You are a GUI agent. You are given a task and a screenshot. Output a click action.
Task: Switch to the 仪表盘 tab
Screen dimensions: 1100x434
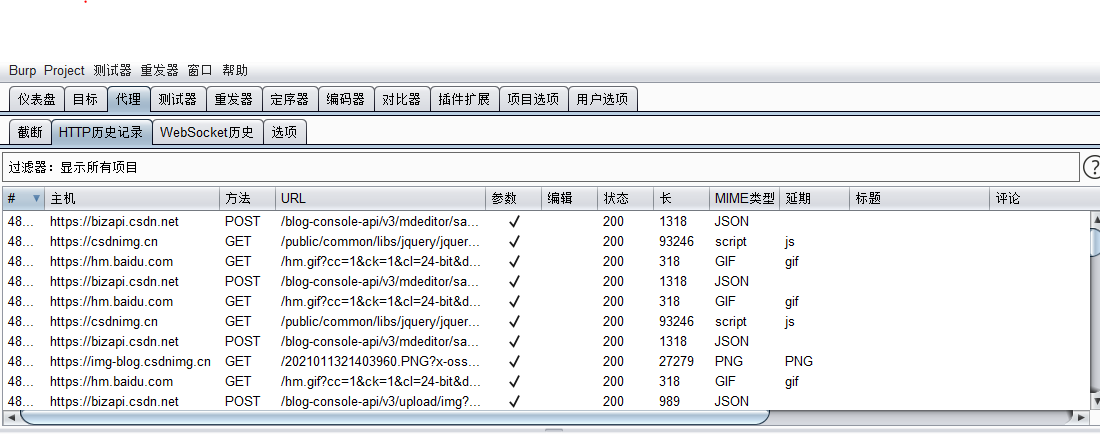tap(36, 99)
